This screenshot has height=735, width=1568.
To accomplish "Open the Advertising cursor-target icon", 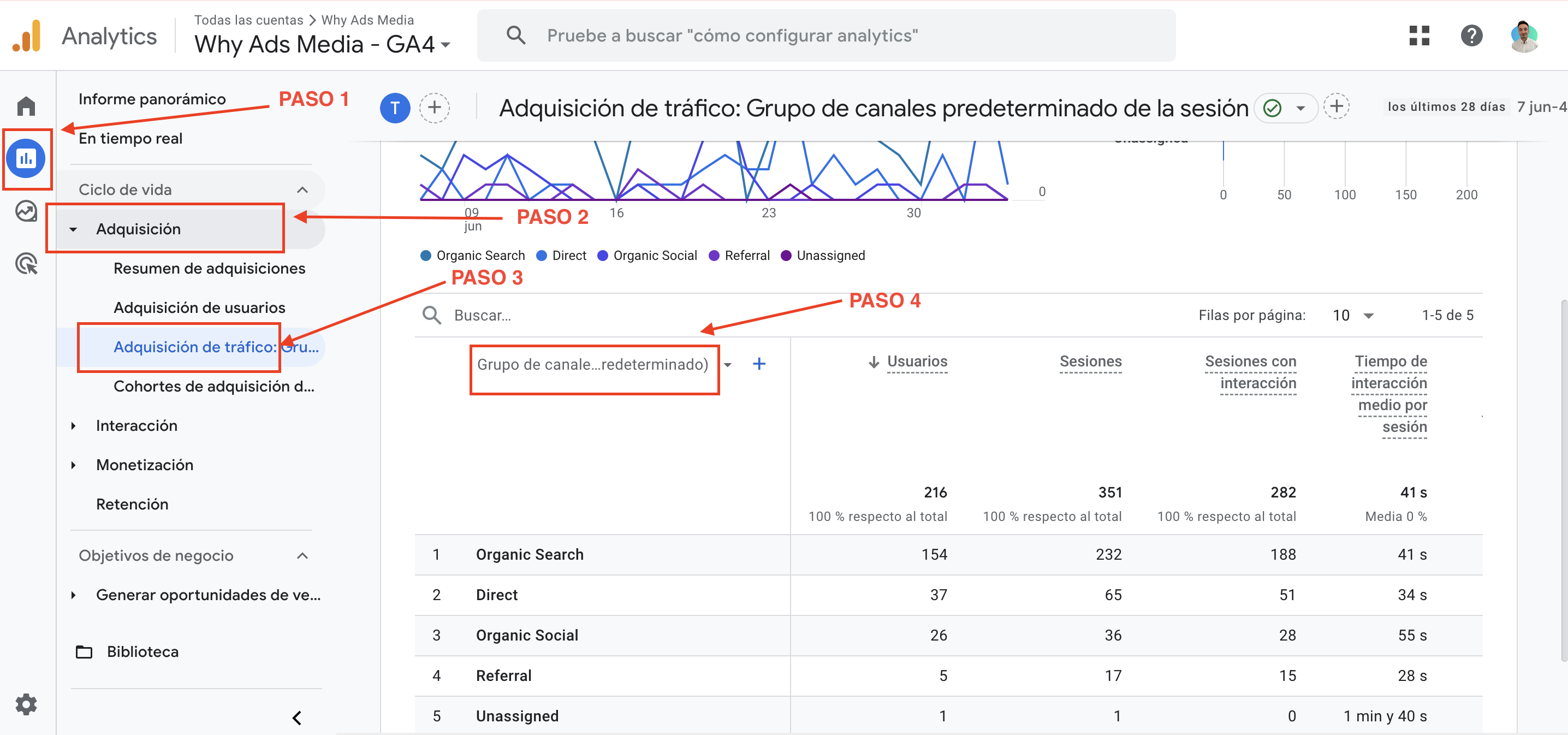I will [26, 264].
